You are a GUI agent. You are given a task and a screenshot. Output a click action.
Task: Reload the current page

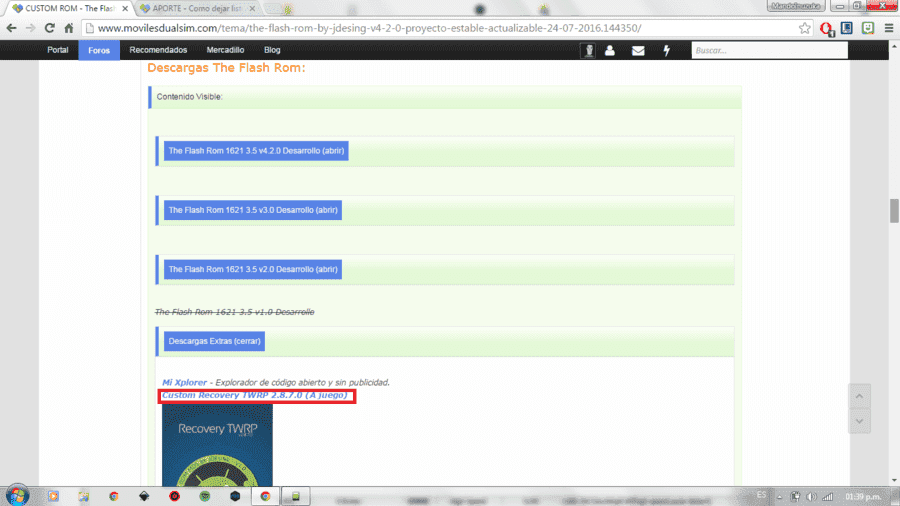click(50, 28)
